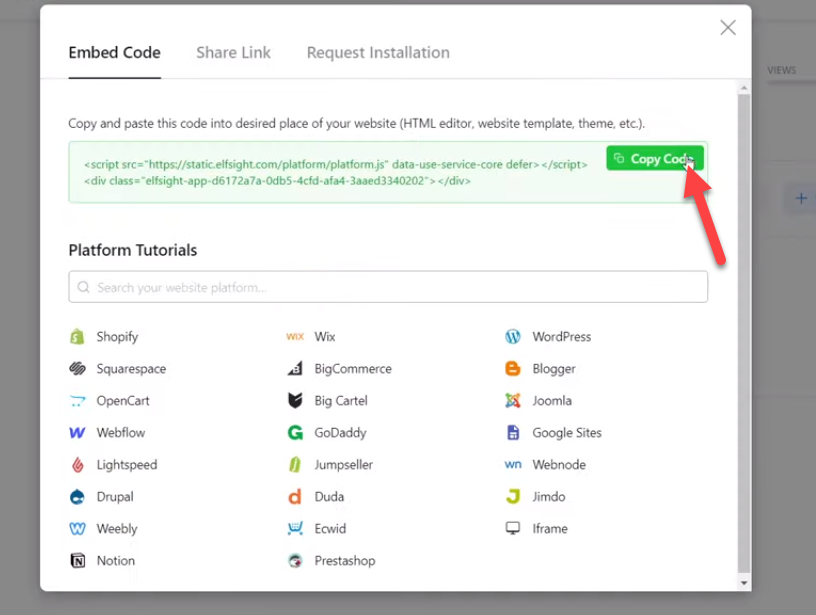
Task: Open the Request Installation tab
Action: click(x=378, y=53)
